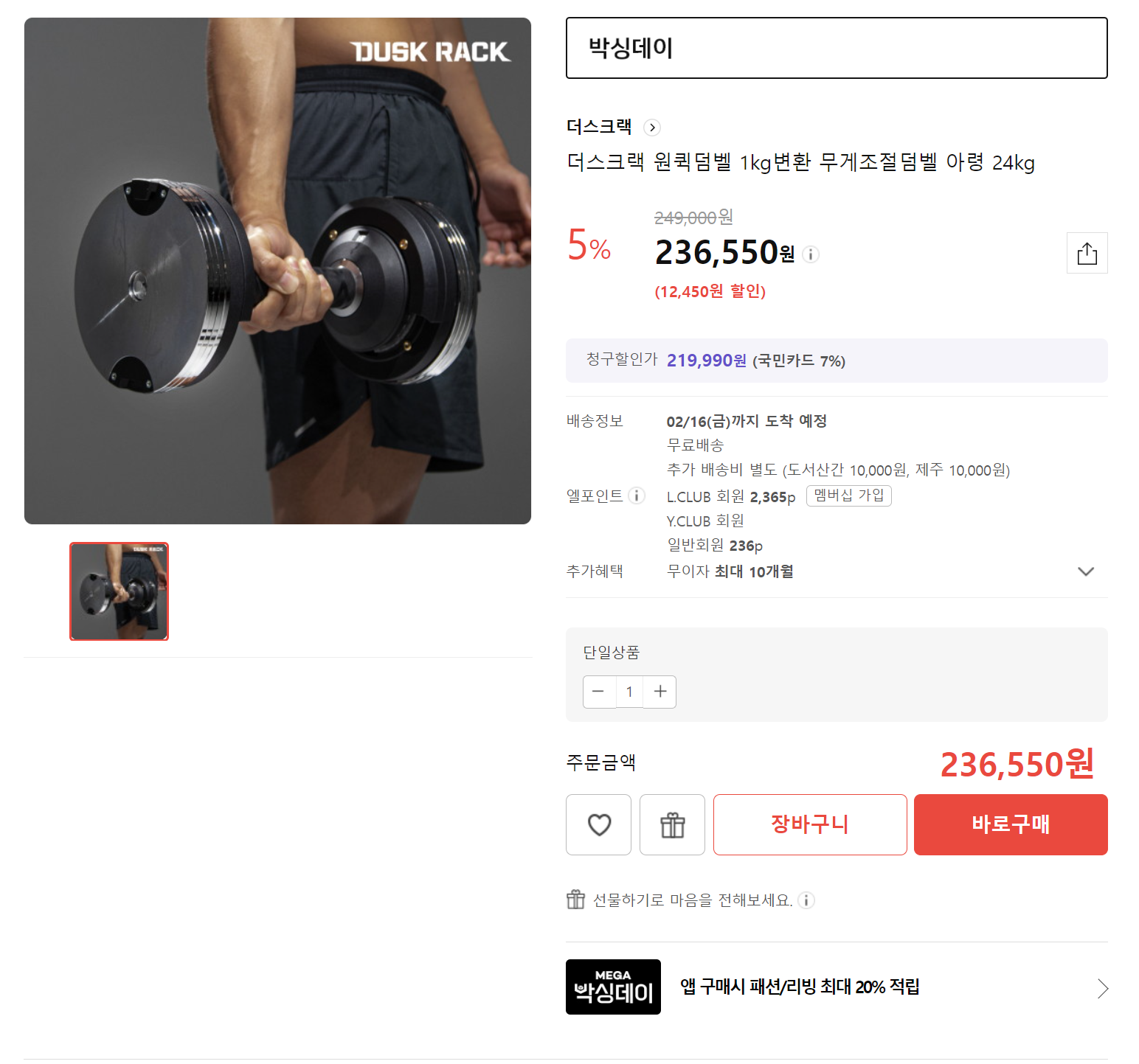The width and height of the screenshot is (1139, 1064).
Task: Click the quantity input field
Action: (629, 692)
